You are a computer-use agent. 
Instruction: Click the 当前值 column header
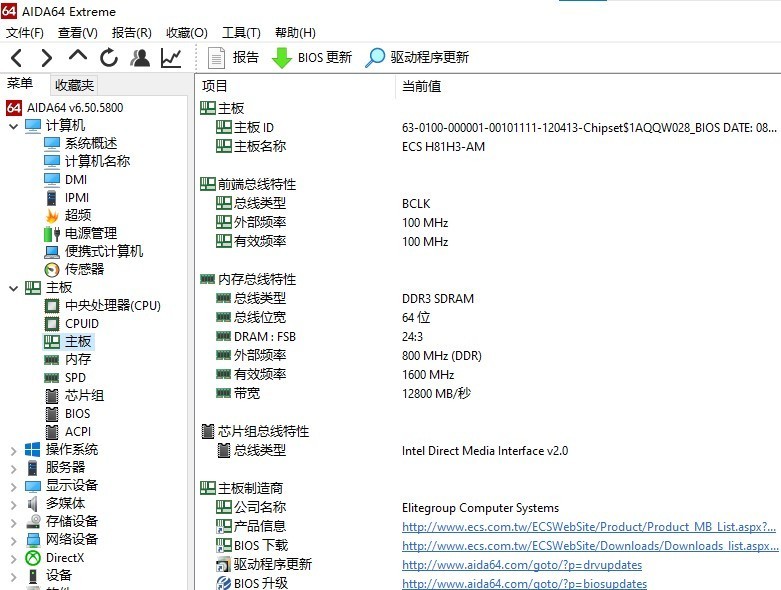[x=421, y=86]
